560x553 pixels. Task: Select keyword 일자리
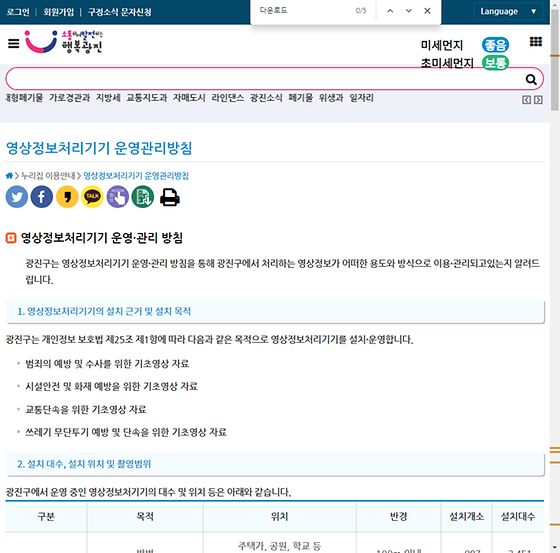(x=361, y=98)
